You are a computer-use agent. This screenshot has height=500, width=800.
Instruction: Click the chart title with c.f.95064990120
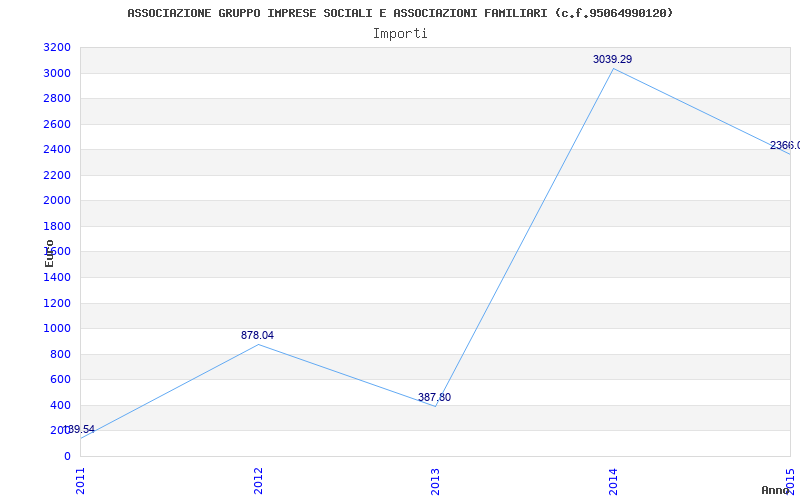pyautogui.click(x=400, y=13)
